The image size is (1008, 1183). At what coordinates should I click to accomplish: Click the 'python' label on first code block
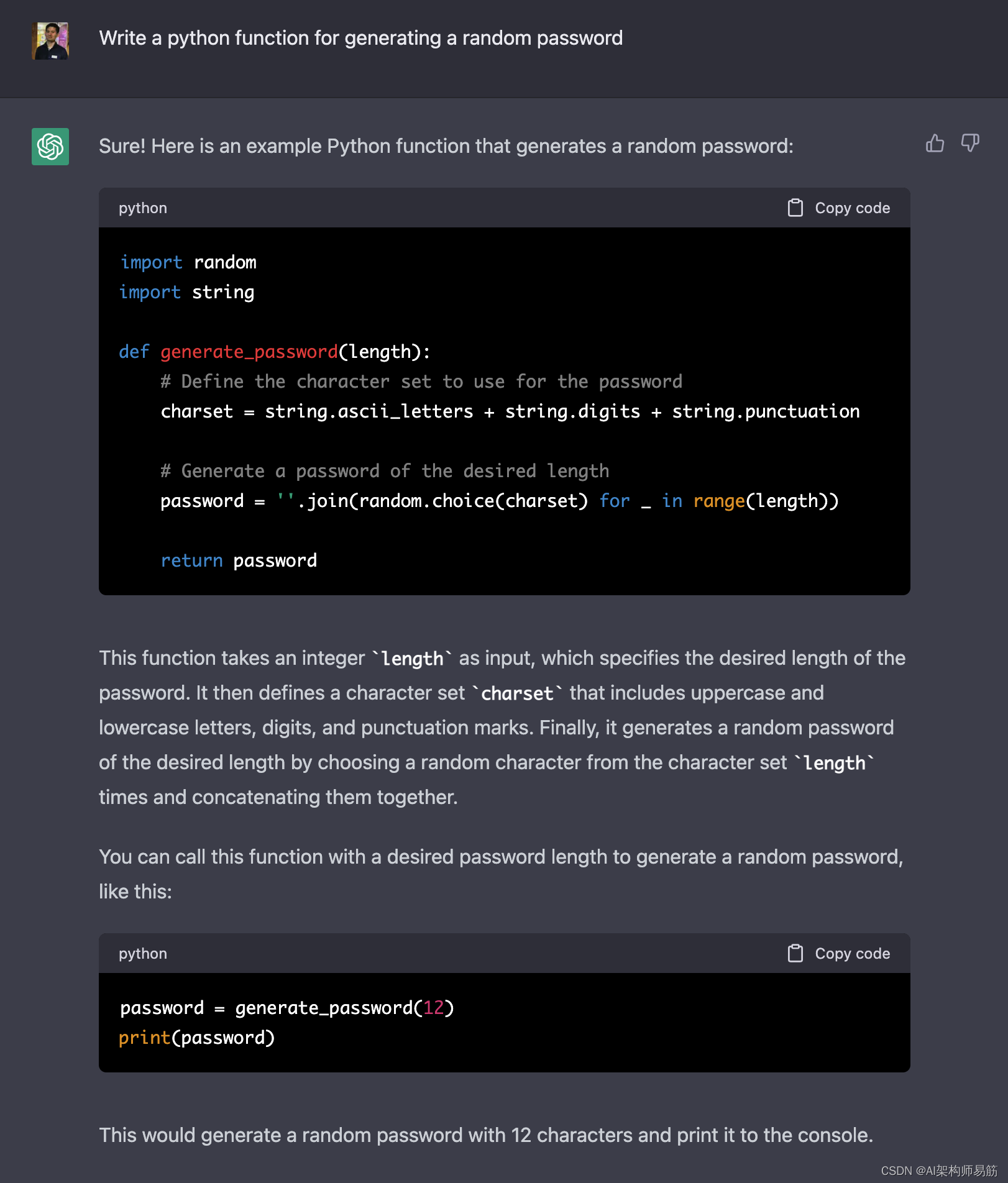pyautogui.click(x=143, y=208)
